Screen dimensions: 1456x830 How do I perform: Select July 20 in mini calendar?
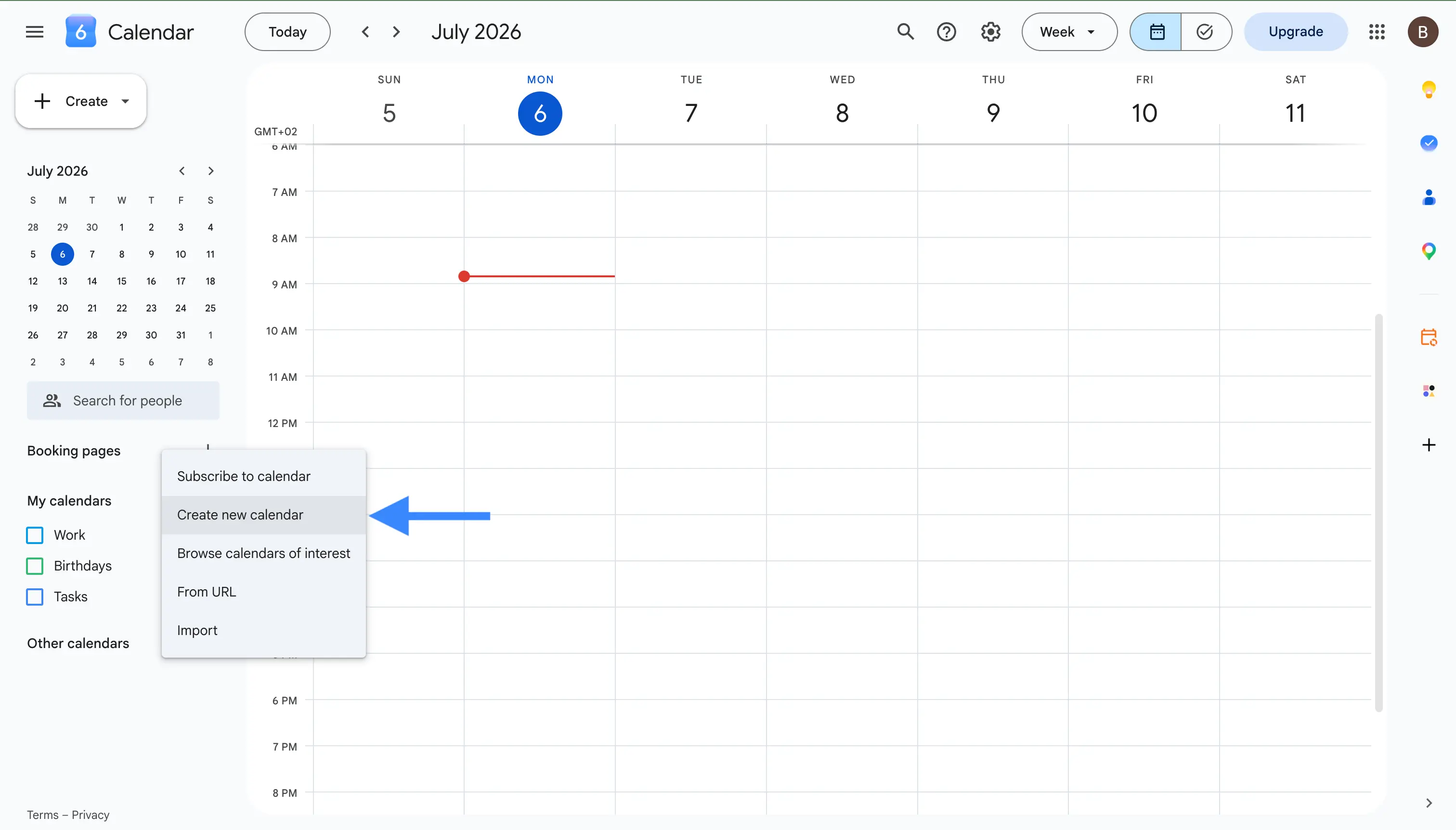point(62,308)
